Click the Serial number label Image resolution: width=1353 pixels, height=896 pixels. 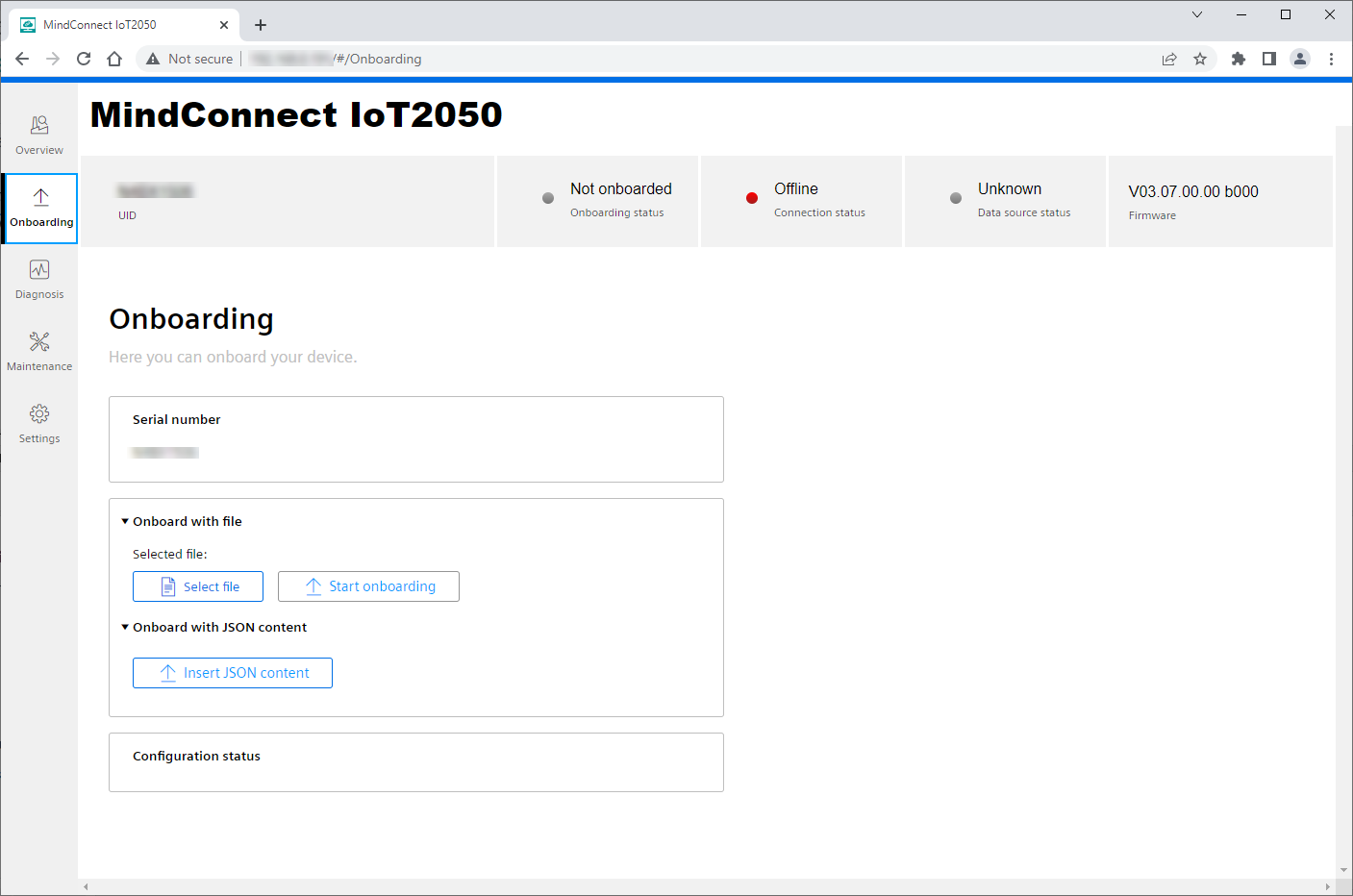(x=177, y=419)
